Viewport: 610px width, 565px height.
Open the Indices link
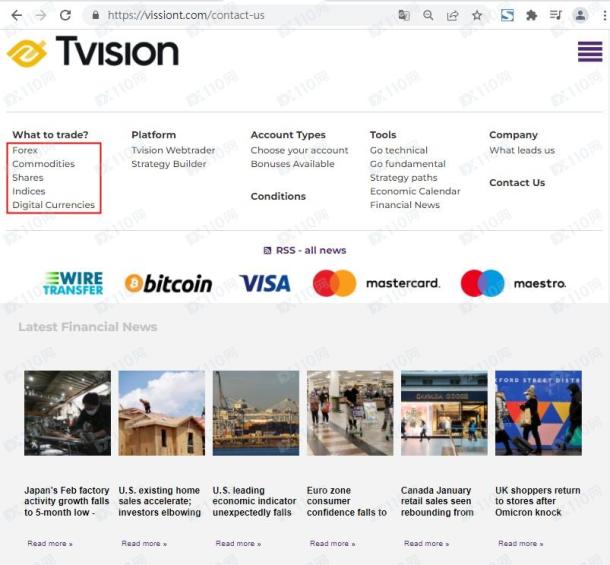point(29,191)
